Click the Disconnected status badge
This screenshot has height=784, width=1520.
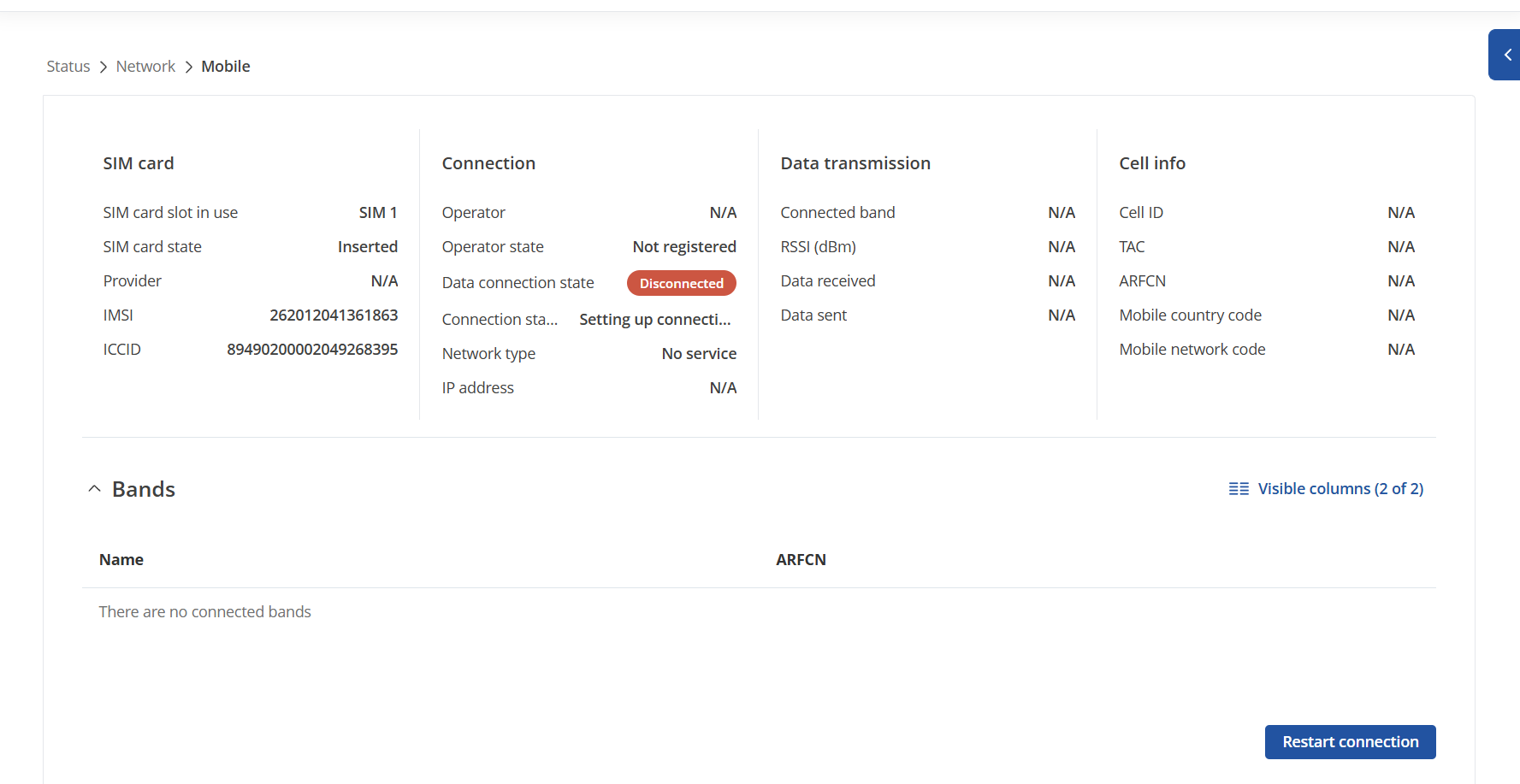(682, 283)
